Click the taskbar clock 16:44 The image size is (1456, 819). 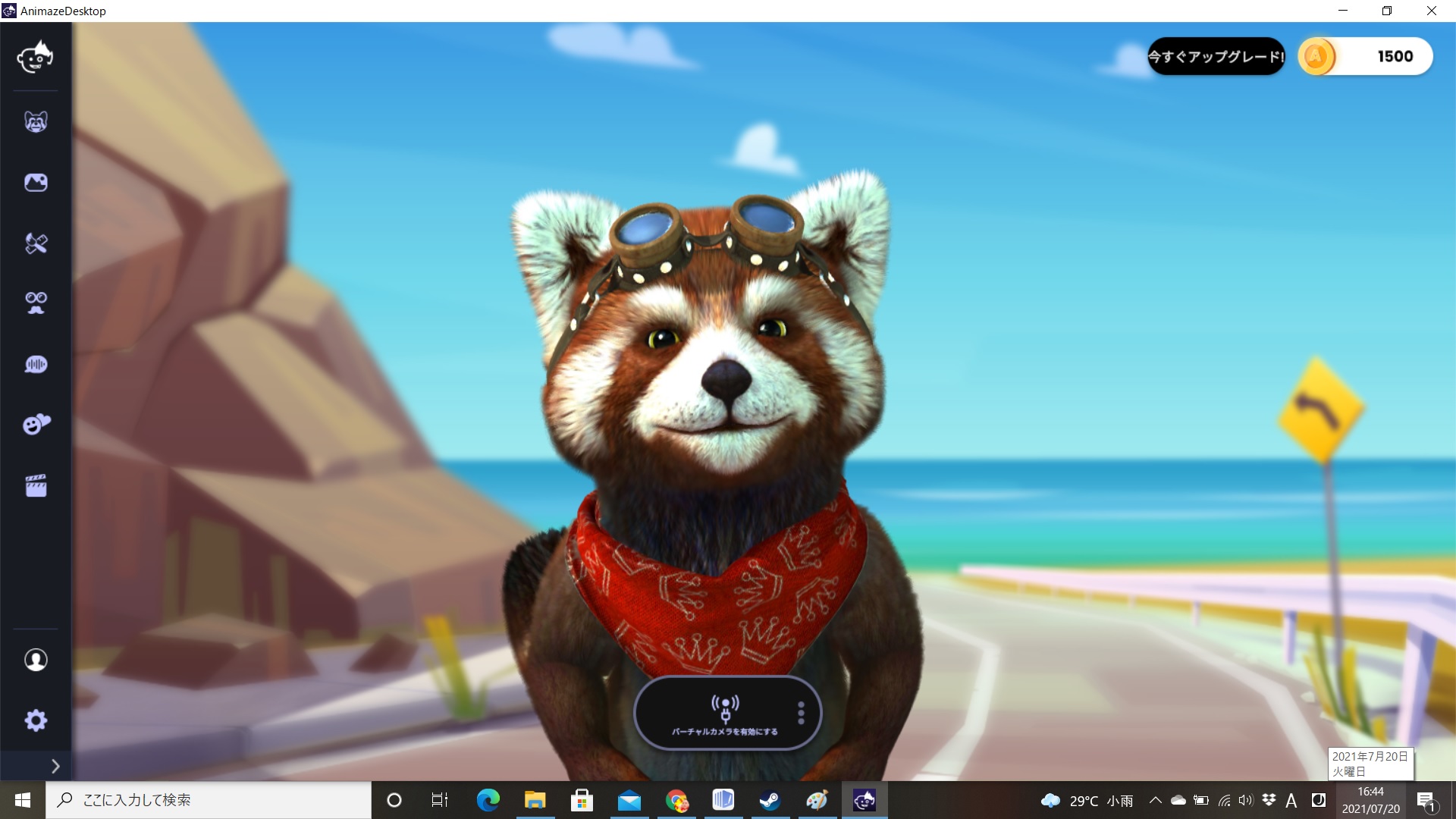click(x=1370, y=800)
